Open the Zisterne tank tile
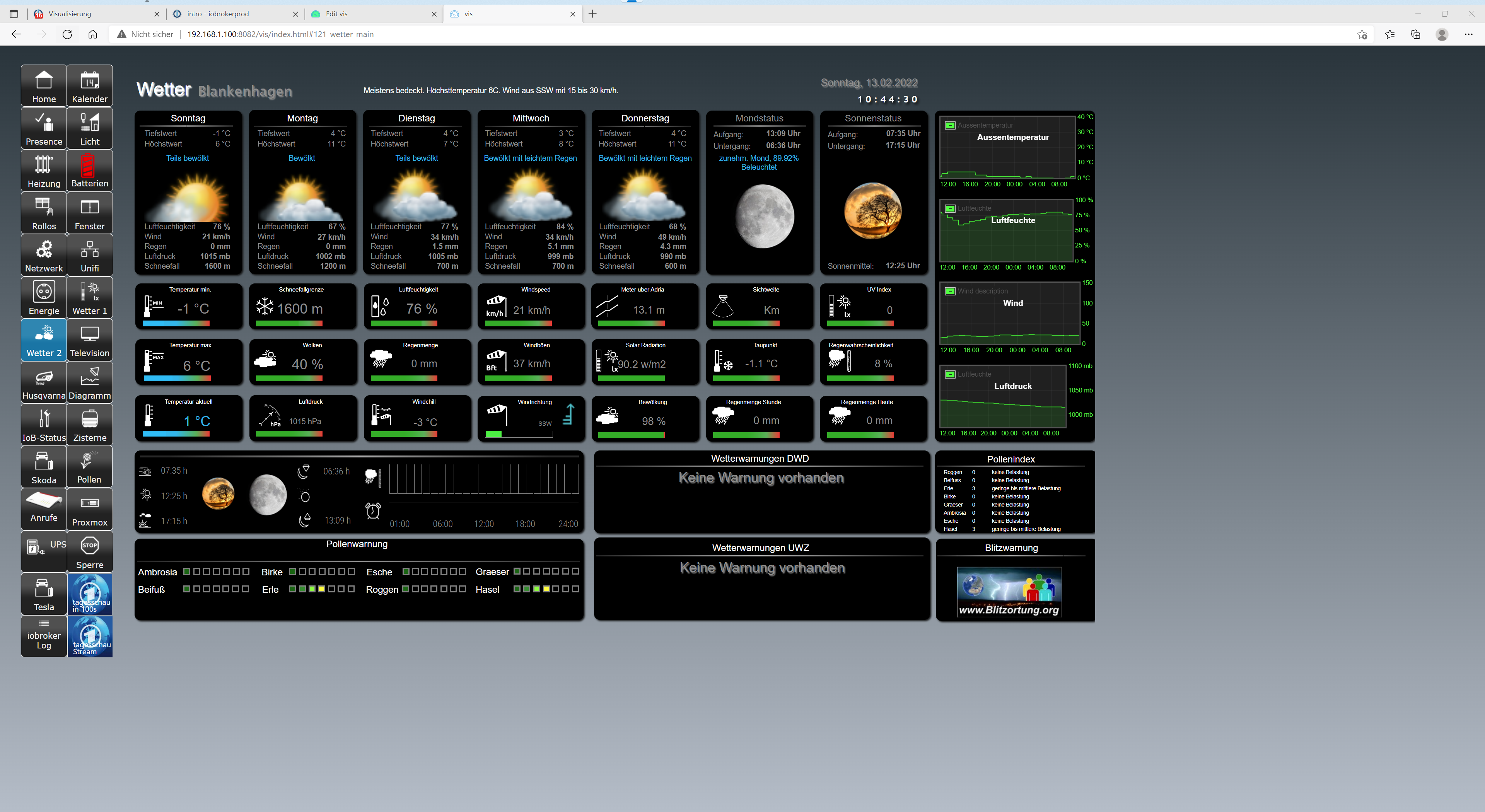 [x=89, y=425]
